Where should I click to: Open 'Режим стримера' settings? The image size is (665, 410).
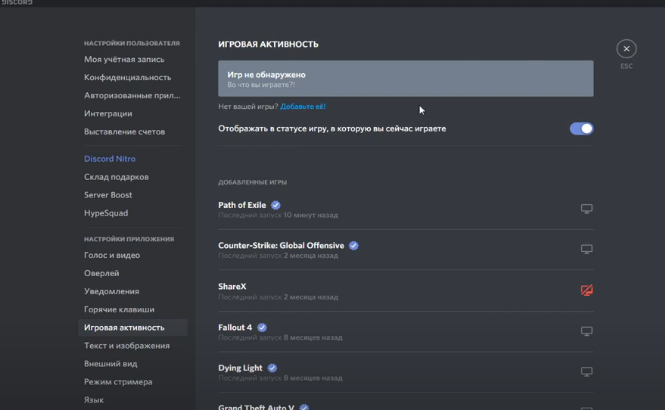tap(118, 382)
